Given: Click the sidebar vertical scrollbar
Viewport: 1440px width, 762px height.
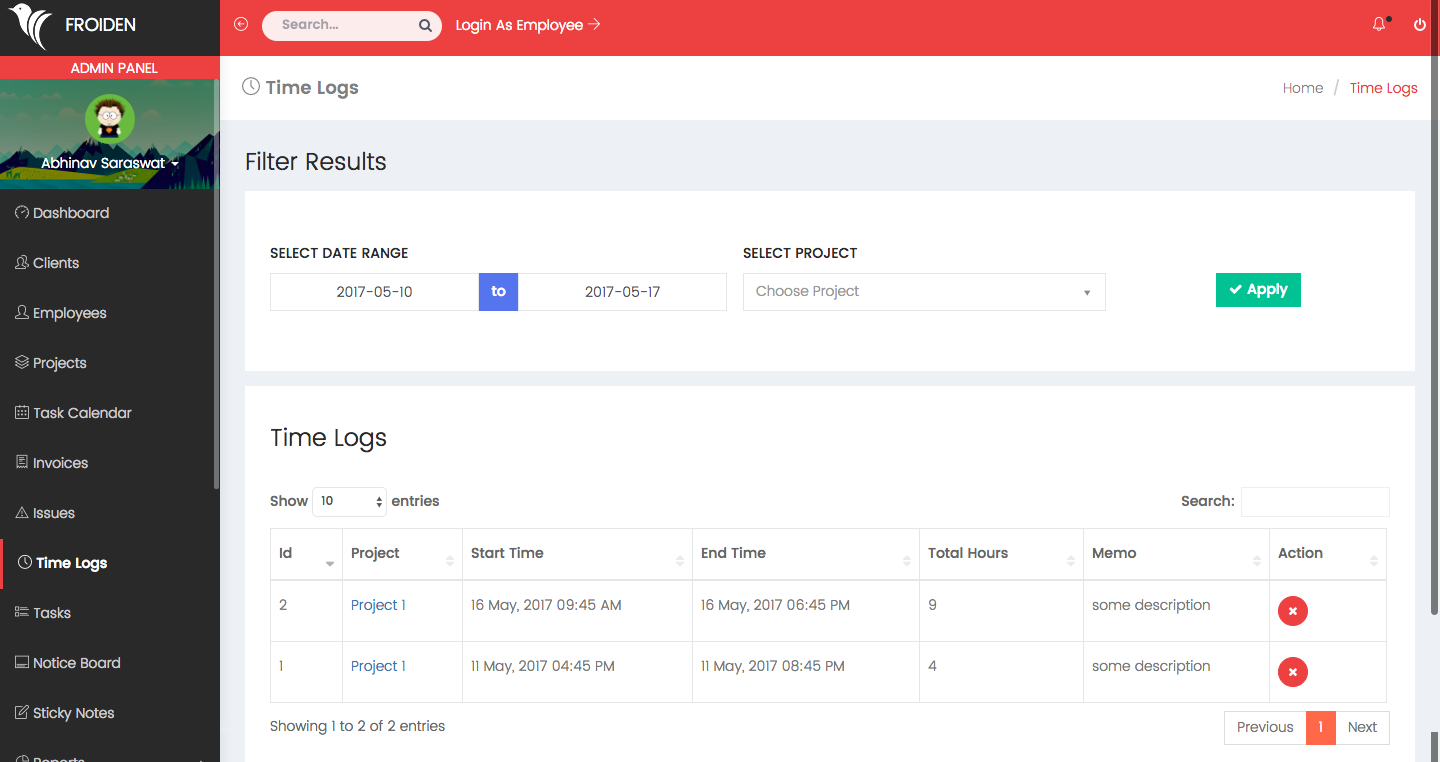Looking at the screenshot, I should pos(216,300).
